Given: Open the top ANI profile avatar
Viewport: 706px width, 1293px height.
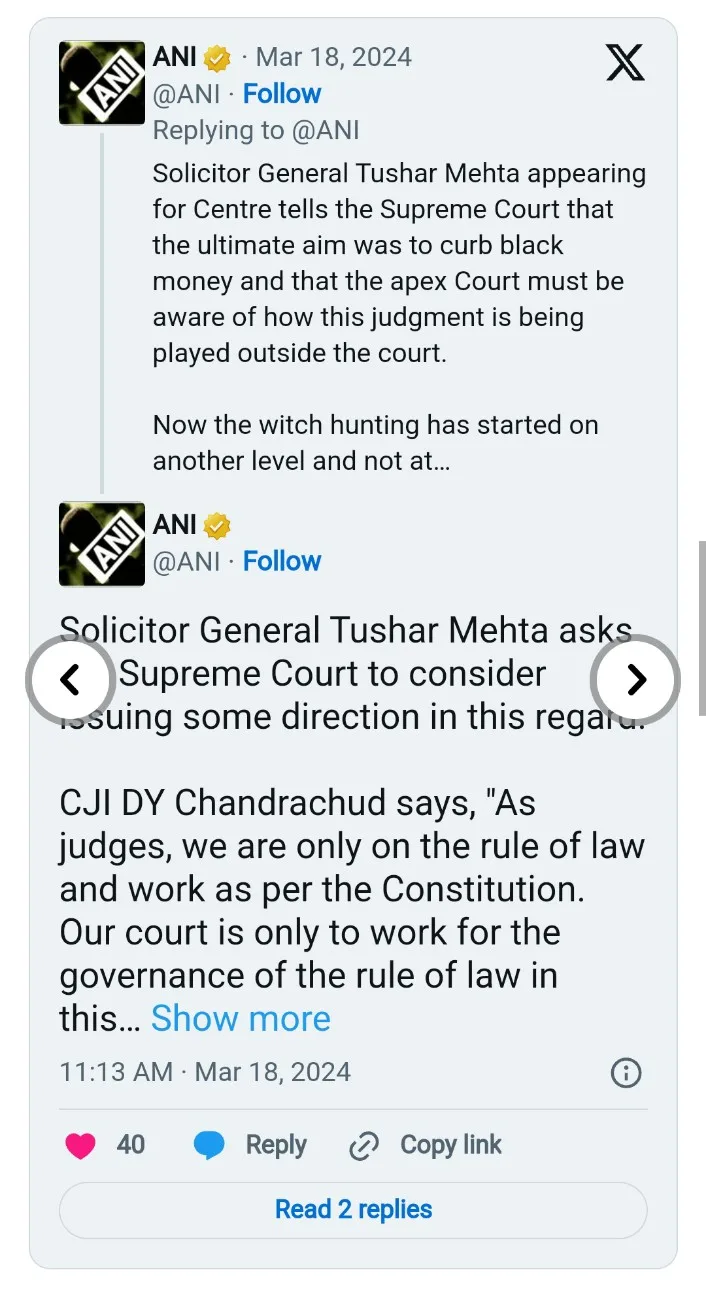Looking at the screenshot, I should (102, 83).
